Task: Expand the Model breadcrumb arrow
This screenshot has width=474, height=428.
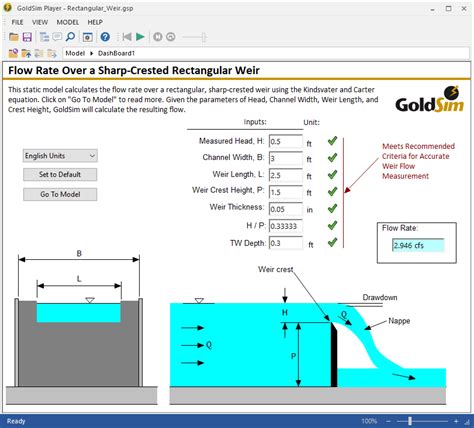Action: pyautogui.click(x=91, y=53)
